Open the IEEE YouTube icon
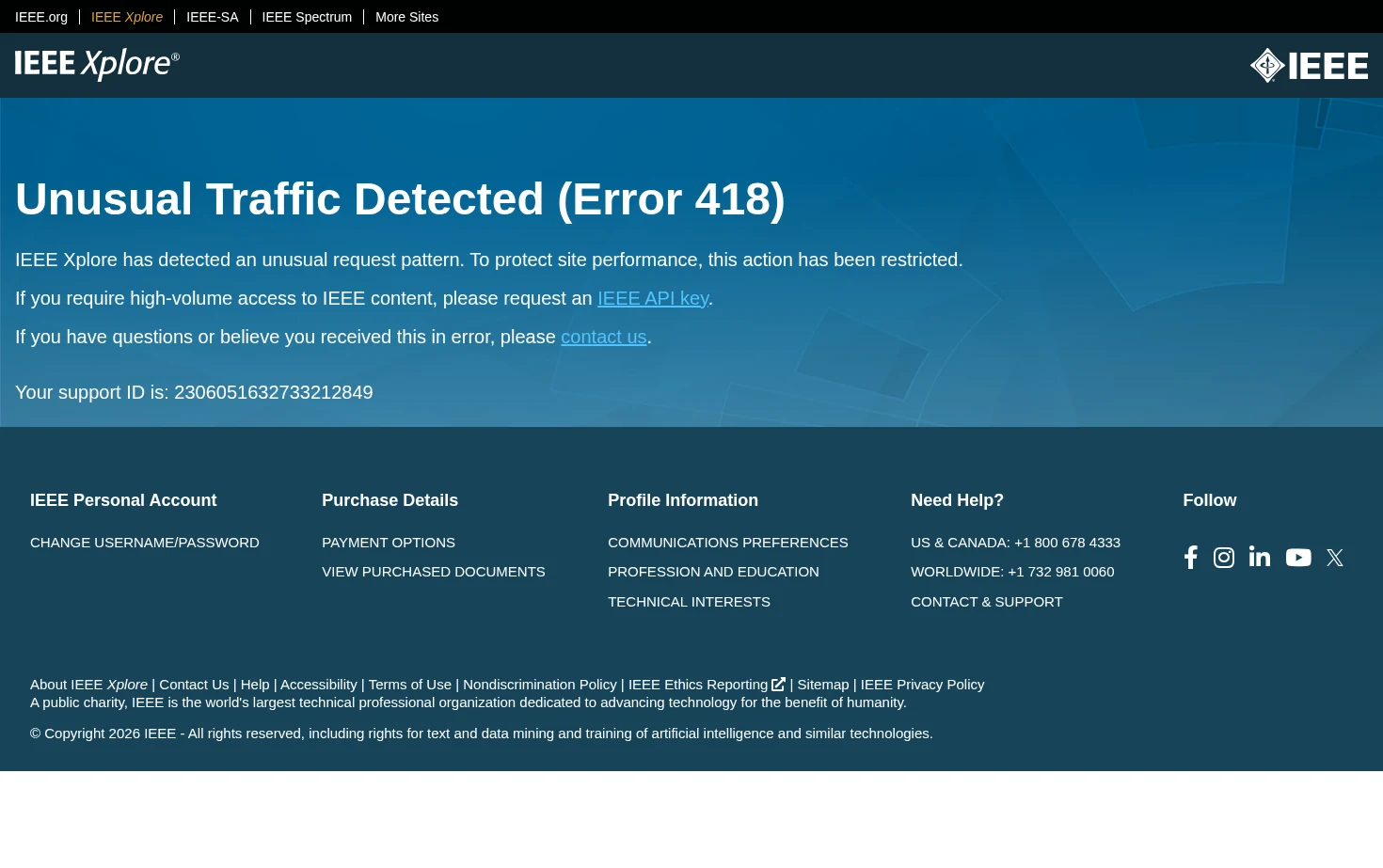 pyautogui.click(x=1298, y=558)
